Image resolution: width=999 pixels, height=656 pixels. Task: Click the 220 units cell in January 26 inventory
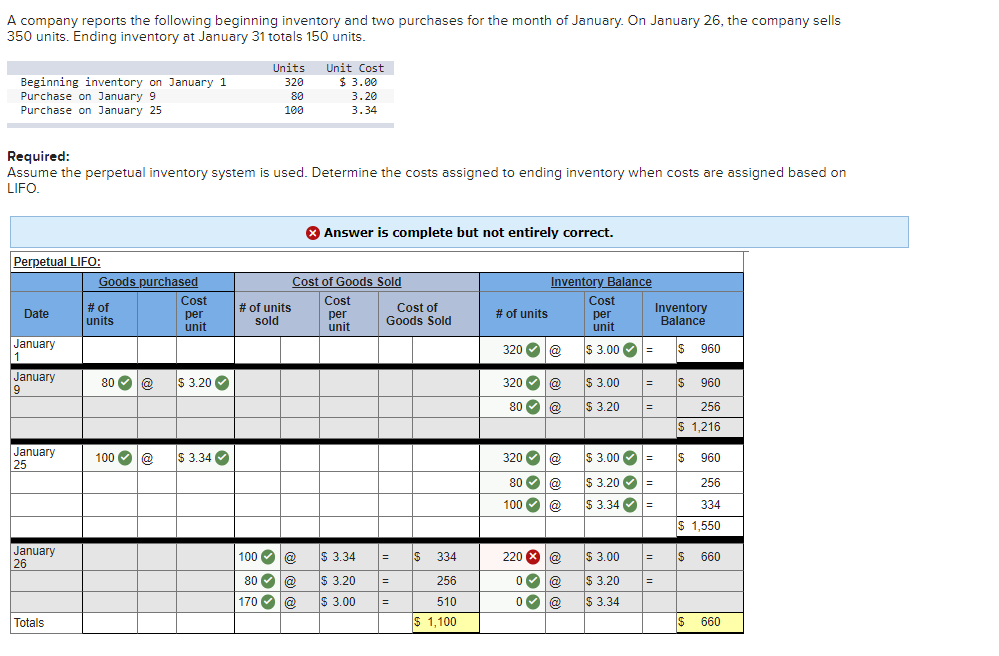point(512,557)
